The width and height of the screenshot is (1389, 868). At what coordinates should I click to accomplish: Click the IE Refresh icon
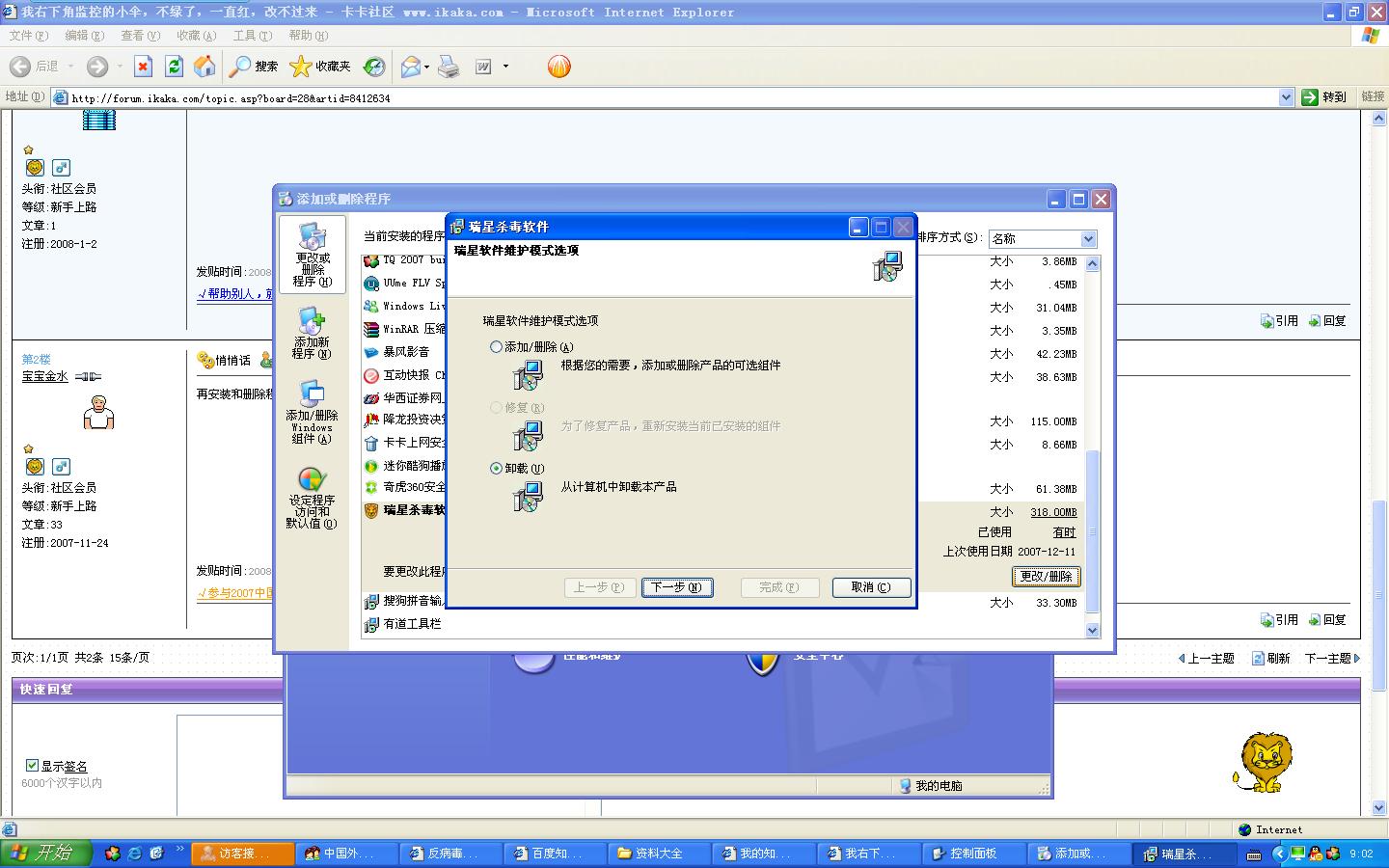click(174, 67)
